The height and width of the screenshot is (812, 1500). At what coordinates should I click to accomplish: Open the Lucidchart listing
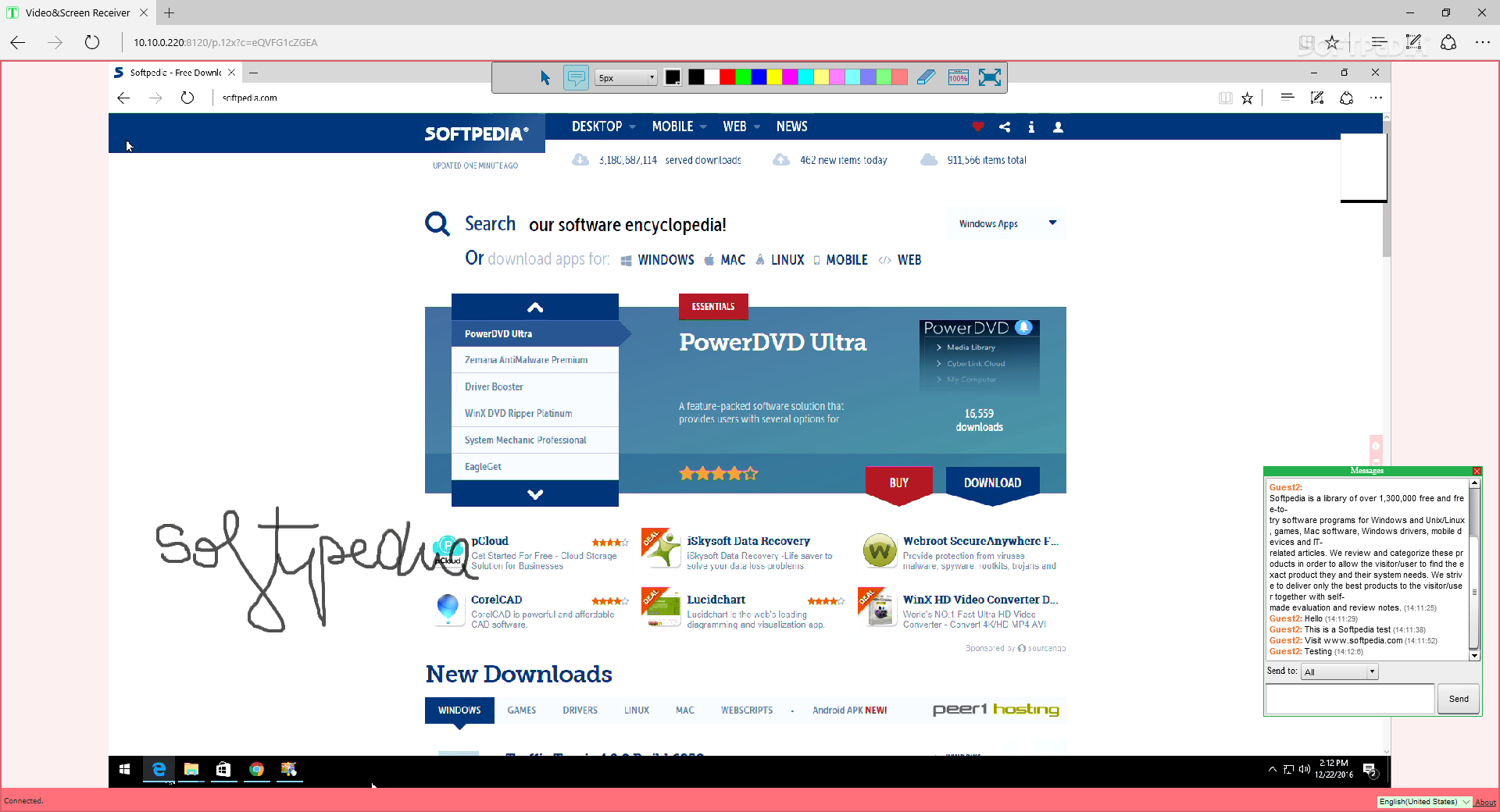716,600
